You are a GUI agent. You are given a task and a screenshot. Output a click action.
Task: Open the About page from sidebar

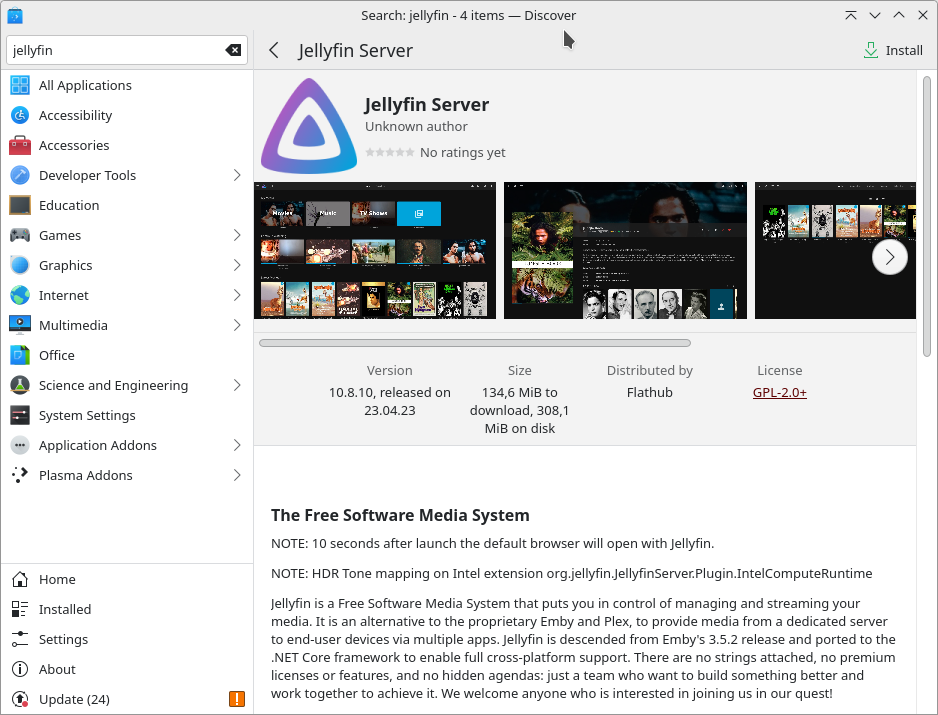tap(19, 669)
